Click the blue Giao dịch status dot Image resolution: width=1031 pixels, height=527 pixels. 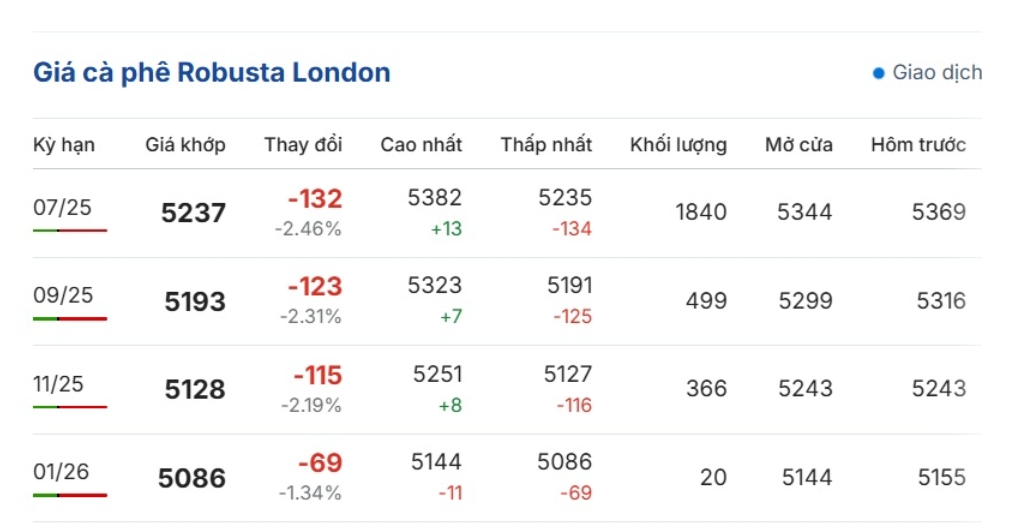[x=878, y=73]
